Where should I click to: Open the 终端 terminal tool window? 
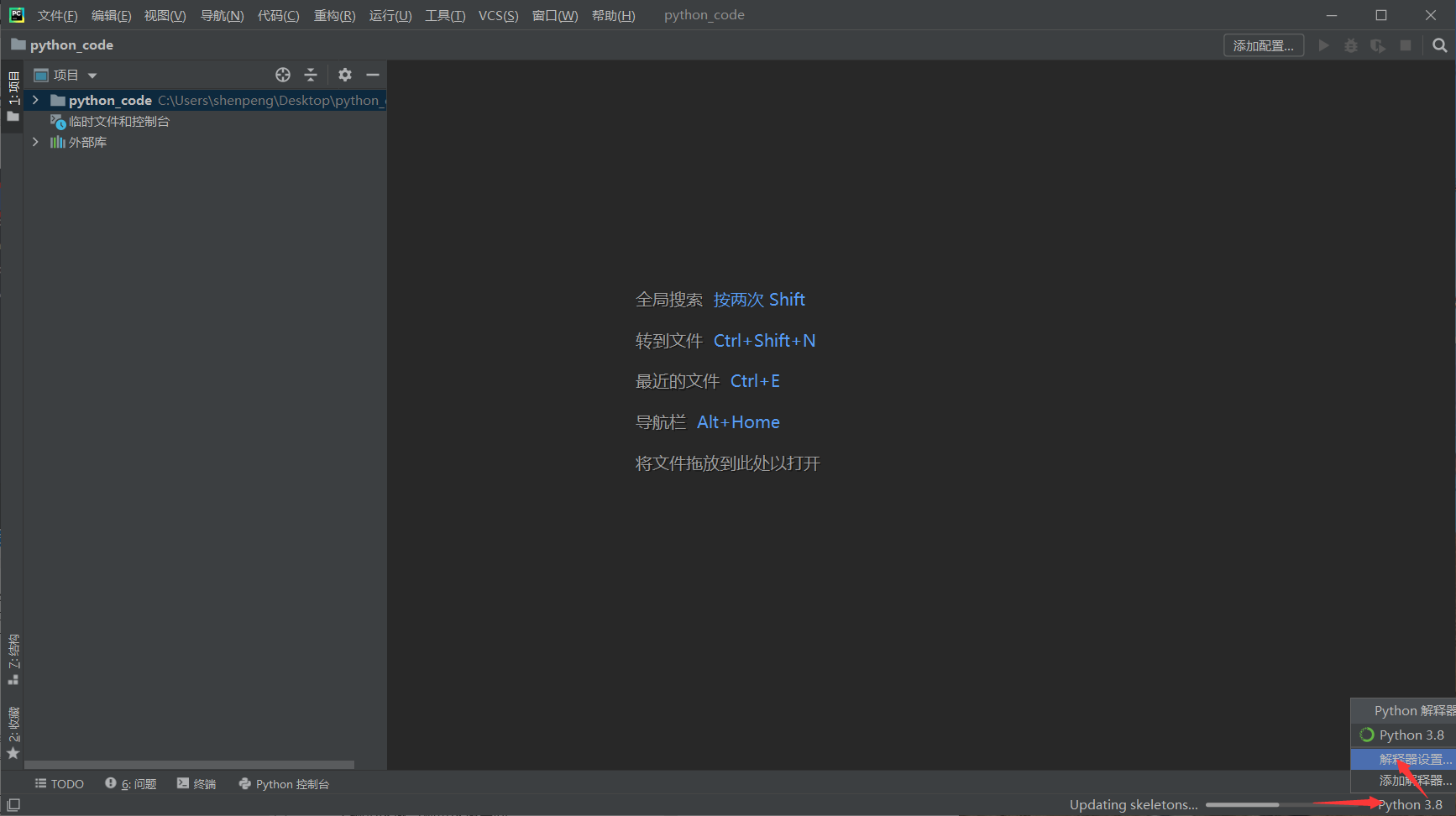click(x=196, y=783)
